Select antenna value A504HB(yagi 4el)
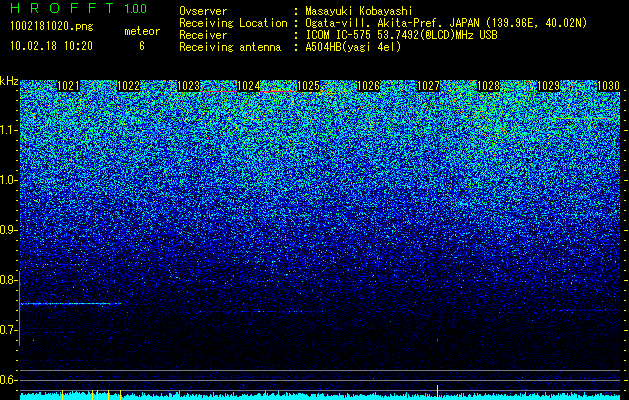 (x=353, y=47)
